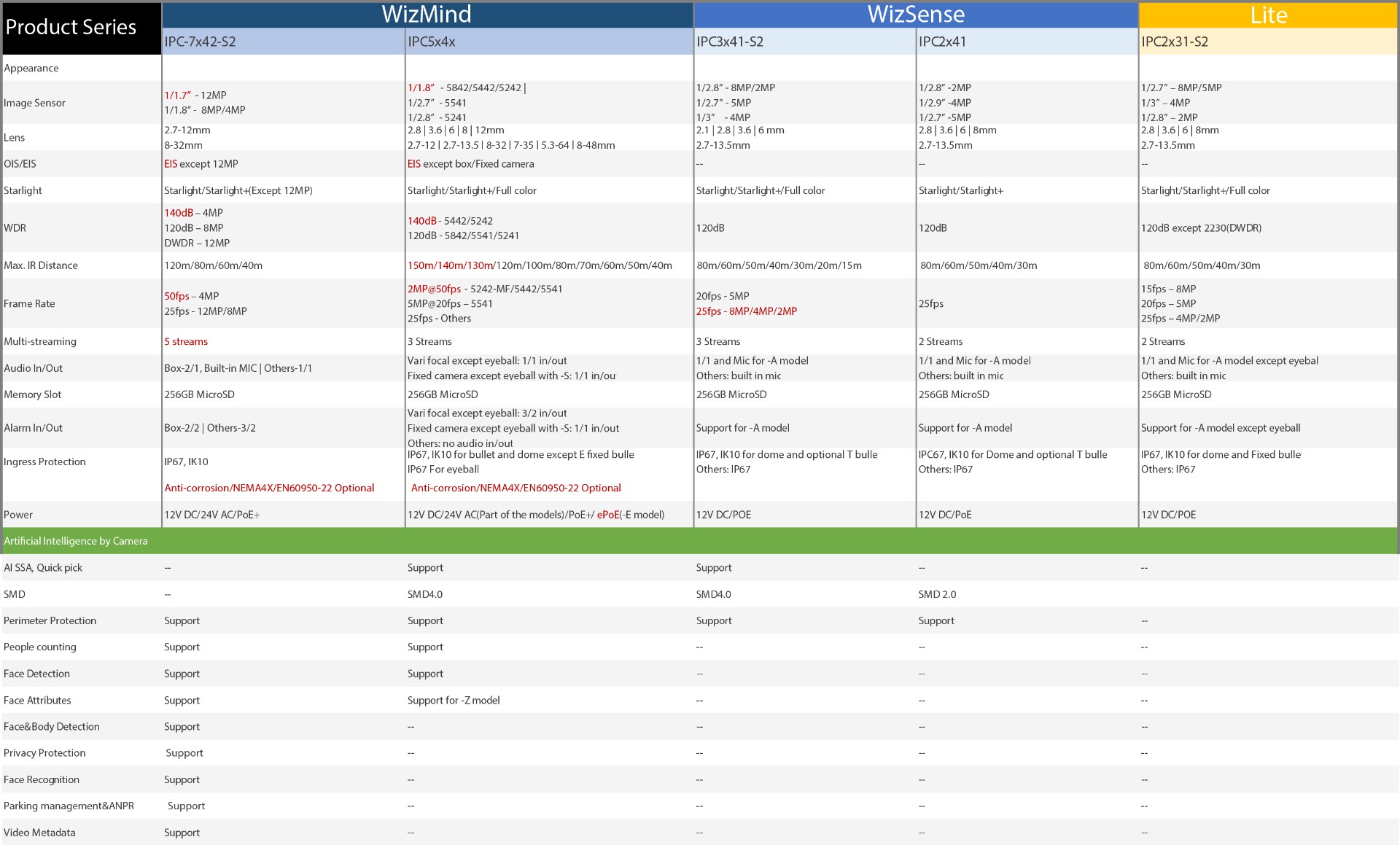Click 'Box-2/1, Built-in MIC | Others-1/1' cell
The height and width of the screenshot is (845, 1400).
pyautogui.click(x=238, y=368)
